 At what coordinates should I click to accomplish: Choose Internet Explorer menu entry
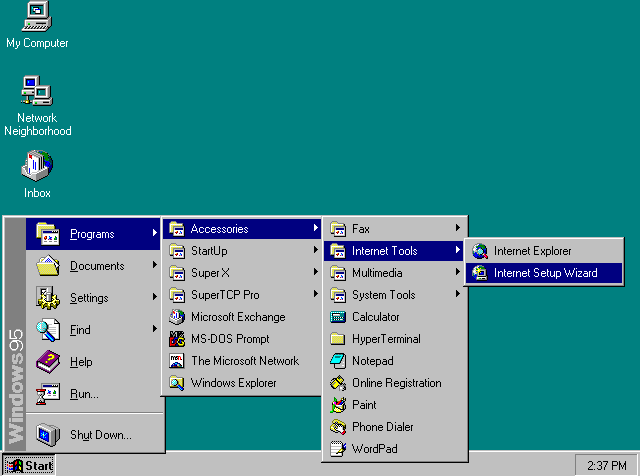pyautogui.click(x=544, y=251)
